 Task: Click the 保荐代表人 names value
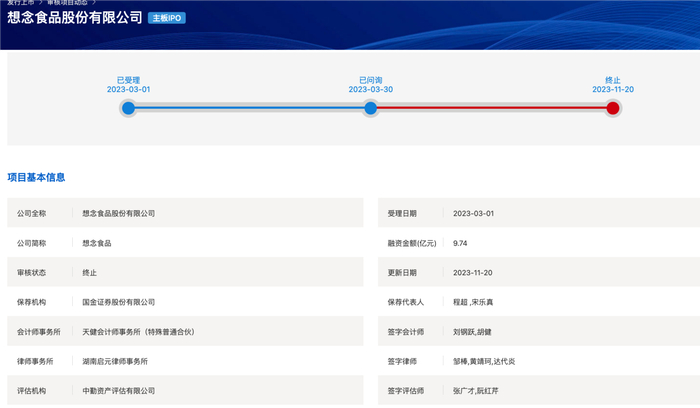tap(473, 302)
